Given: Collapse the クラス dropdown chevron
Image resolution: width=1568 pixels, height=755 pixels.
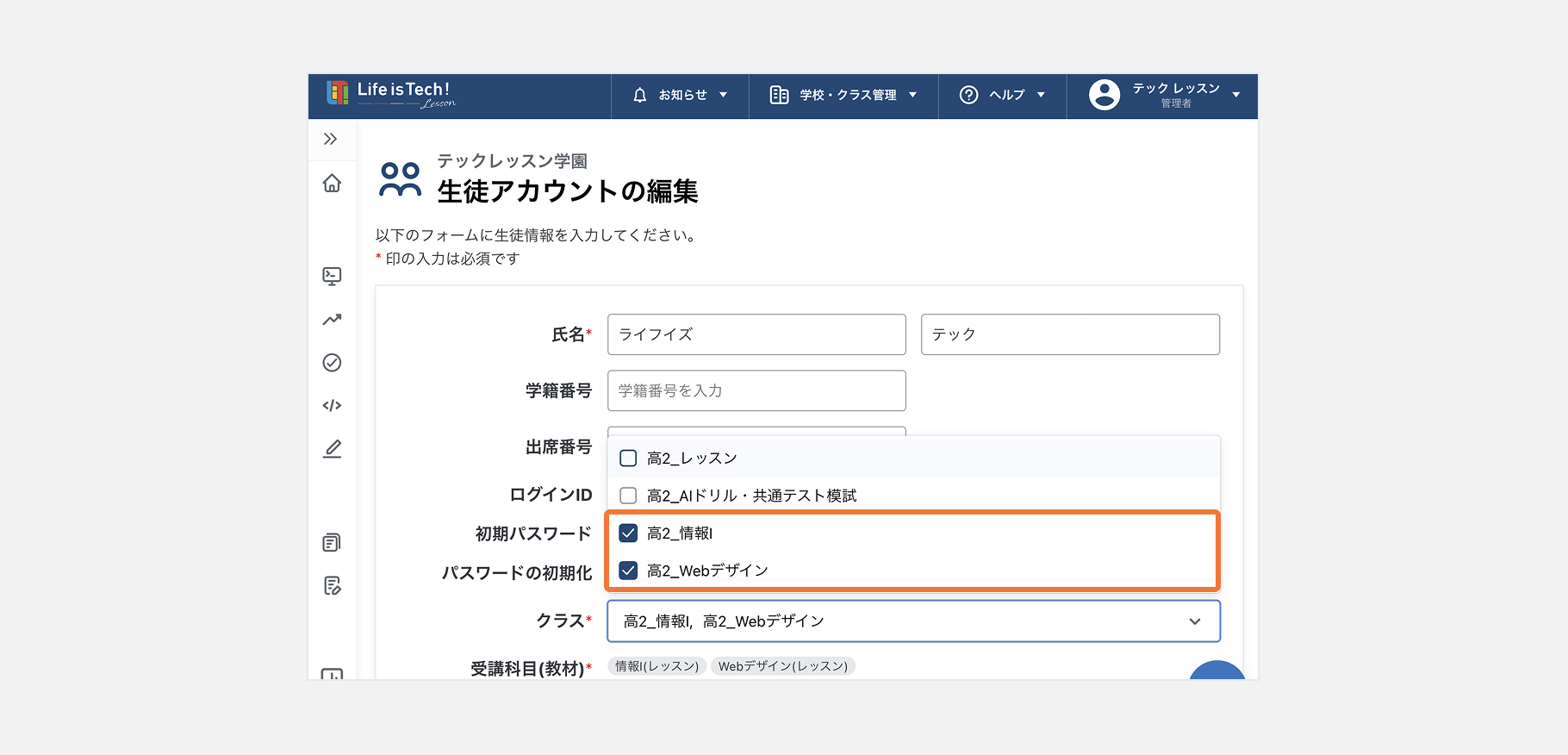Looking at the screenshot, I should (1195, 621).
